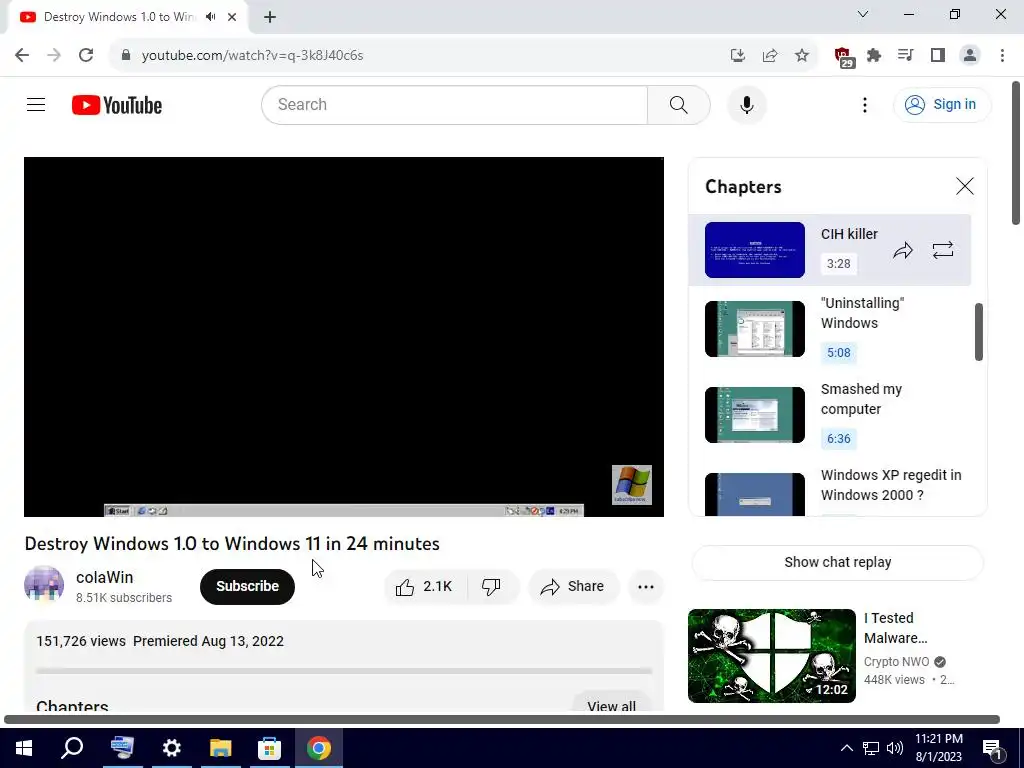Click the Chapters panel scrollbar
Screen dimensions: 1024x768
[978, 332]
